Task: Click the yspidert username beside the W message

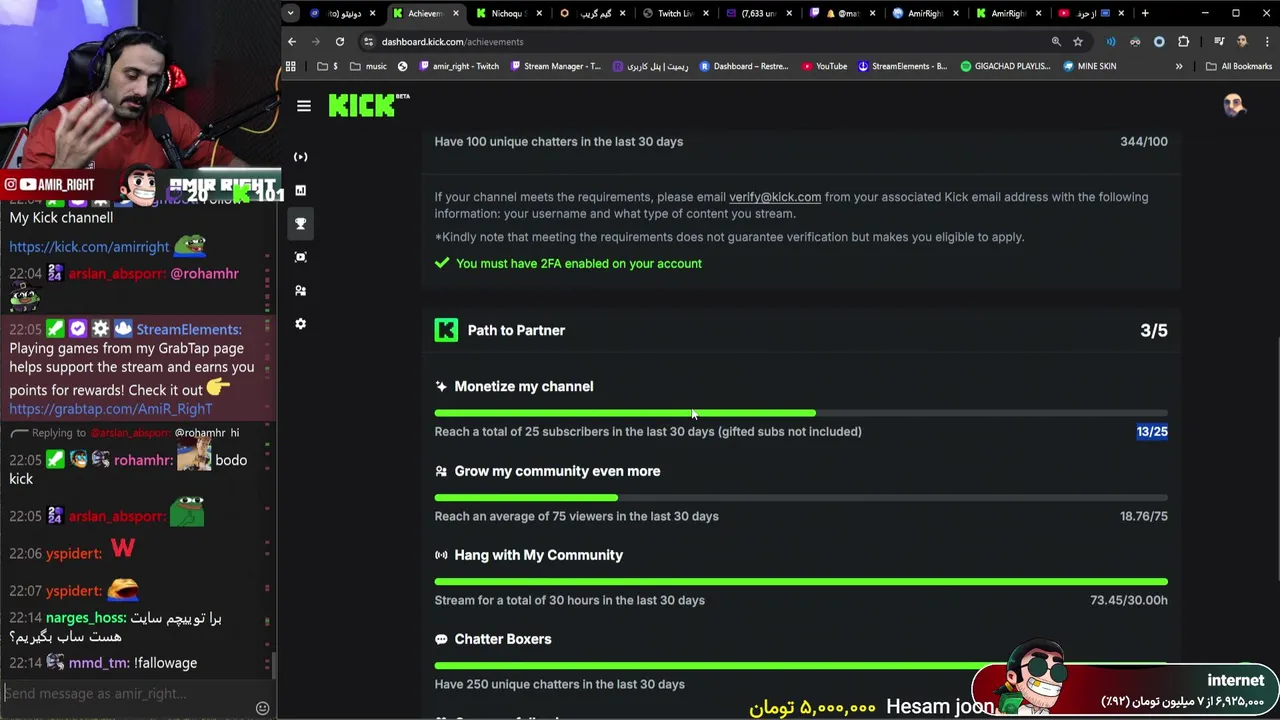Action: [74, 553]
